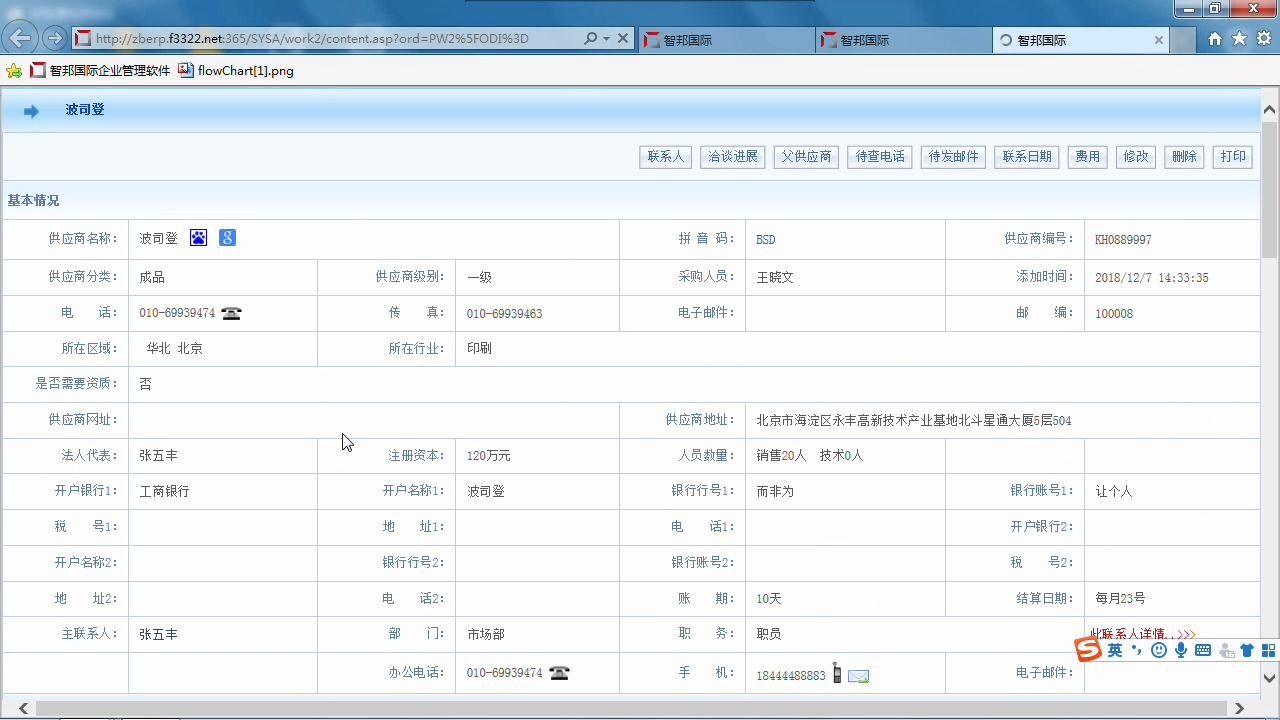
Task: Click the 添加时间 value 2018/12/7 14:33:35
Action: [x=1152, y=278]
